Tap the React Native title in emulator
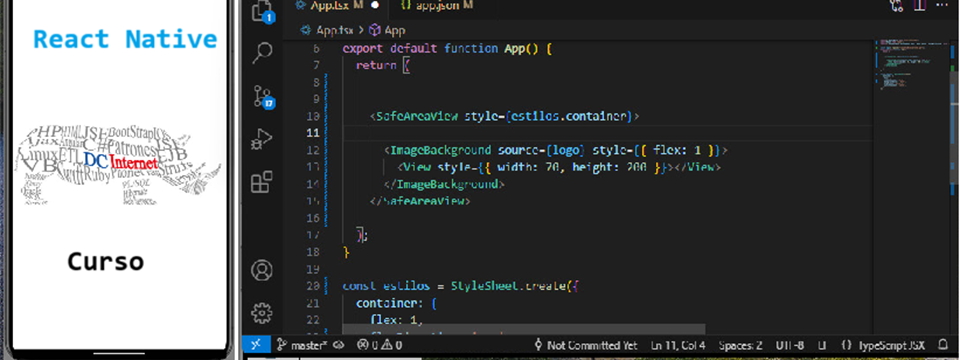960x360 pixels. pos(125,39)
